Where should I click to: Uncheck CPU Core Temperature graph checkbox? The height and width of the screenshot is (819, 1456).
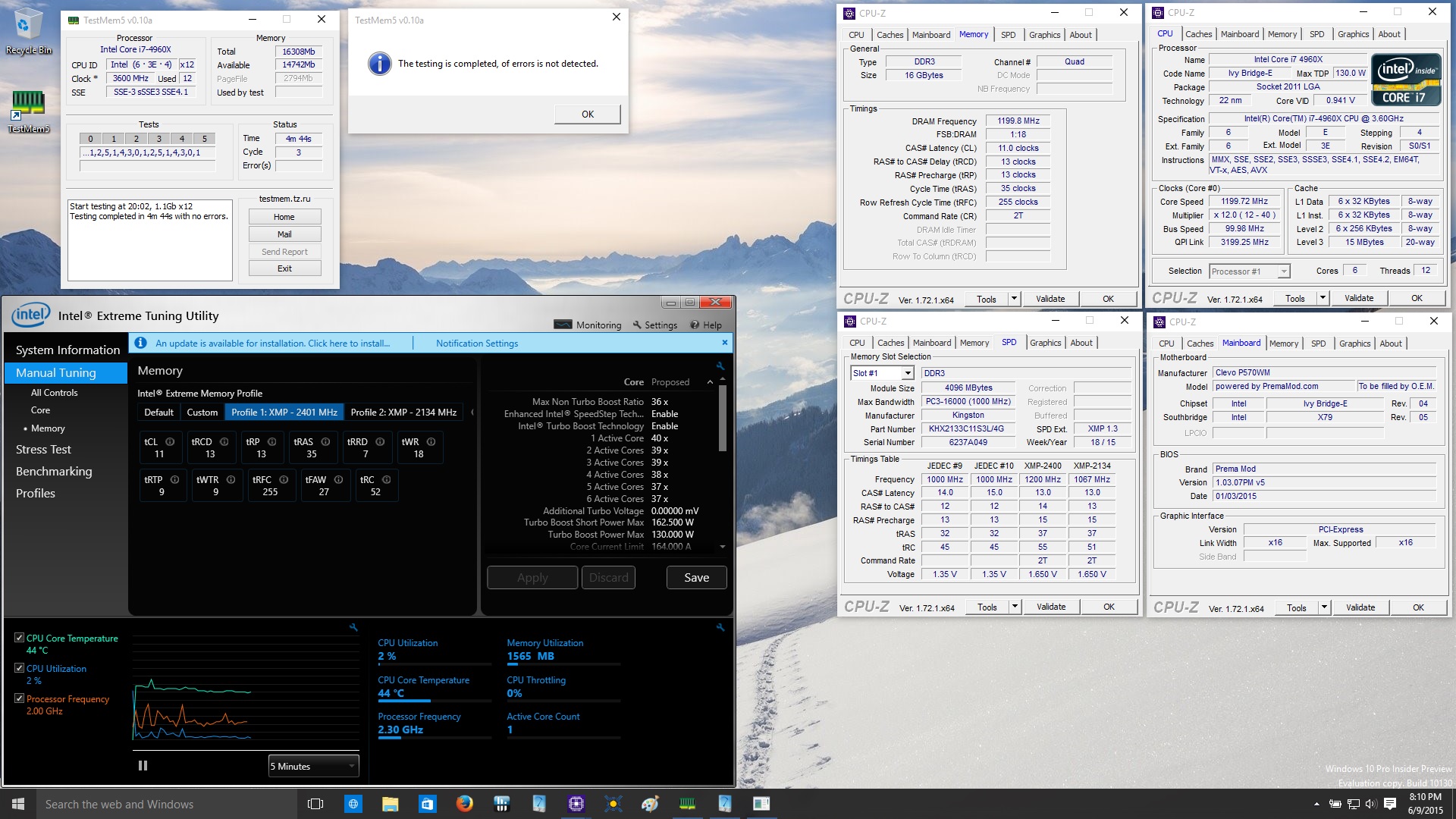19,638
